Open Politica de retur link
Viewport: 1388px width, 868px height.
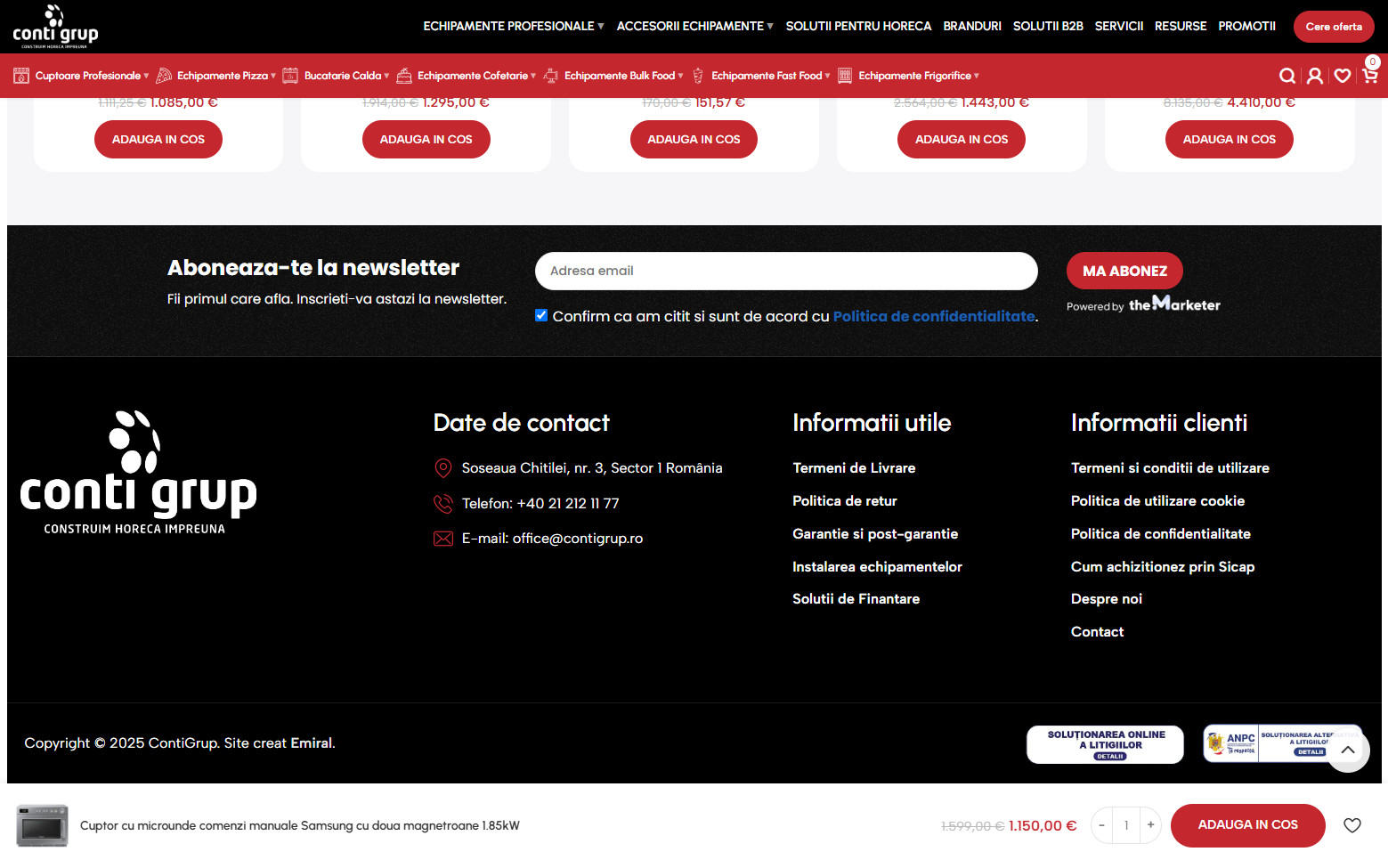point(844,501)
